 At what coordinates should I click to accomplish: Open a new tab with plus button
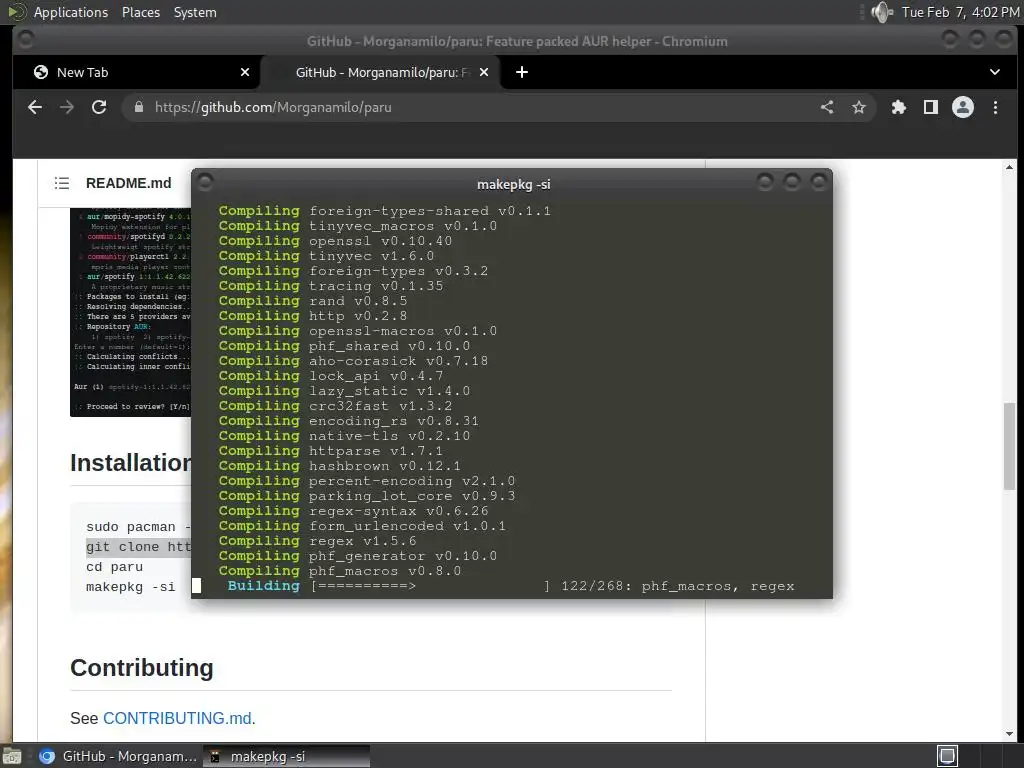pos(522,72)
